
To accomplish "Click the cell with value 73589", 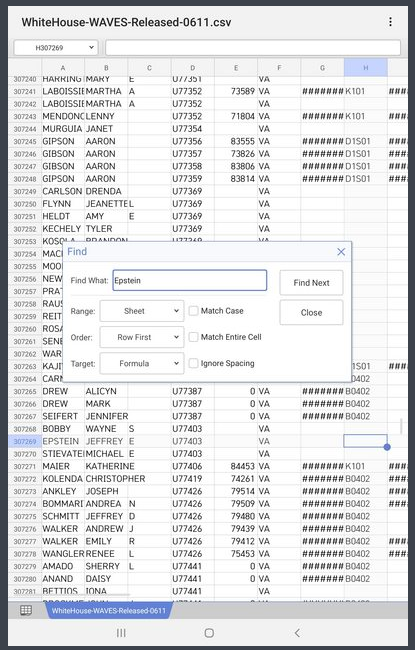I will pos(236,91).
